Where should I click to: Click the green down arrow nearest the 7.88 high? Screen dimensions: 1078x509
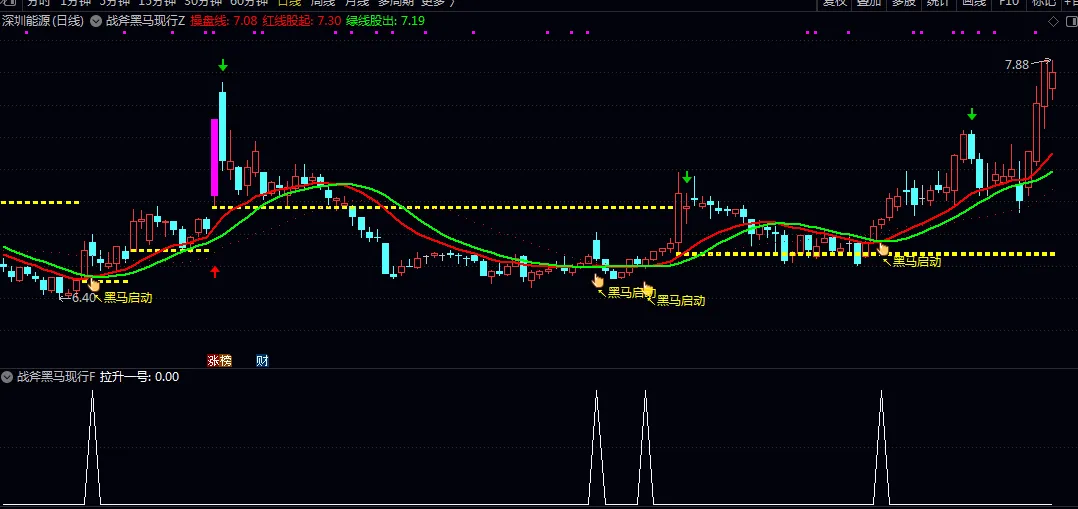[x=971, y=114]
